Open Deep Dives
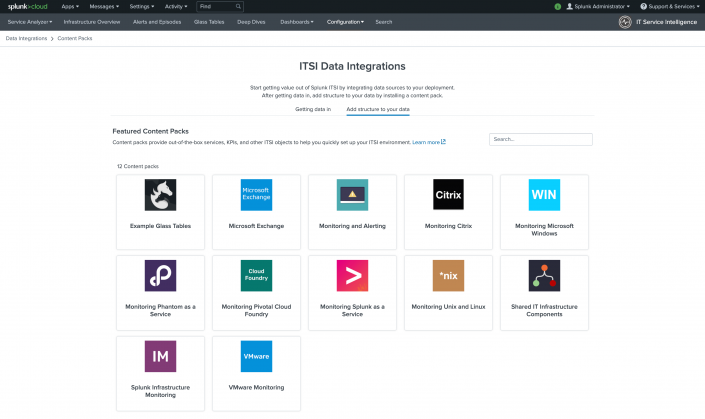 (x=251, y=22)
